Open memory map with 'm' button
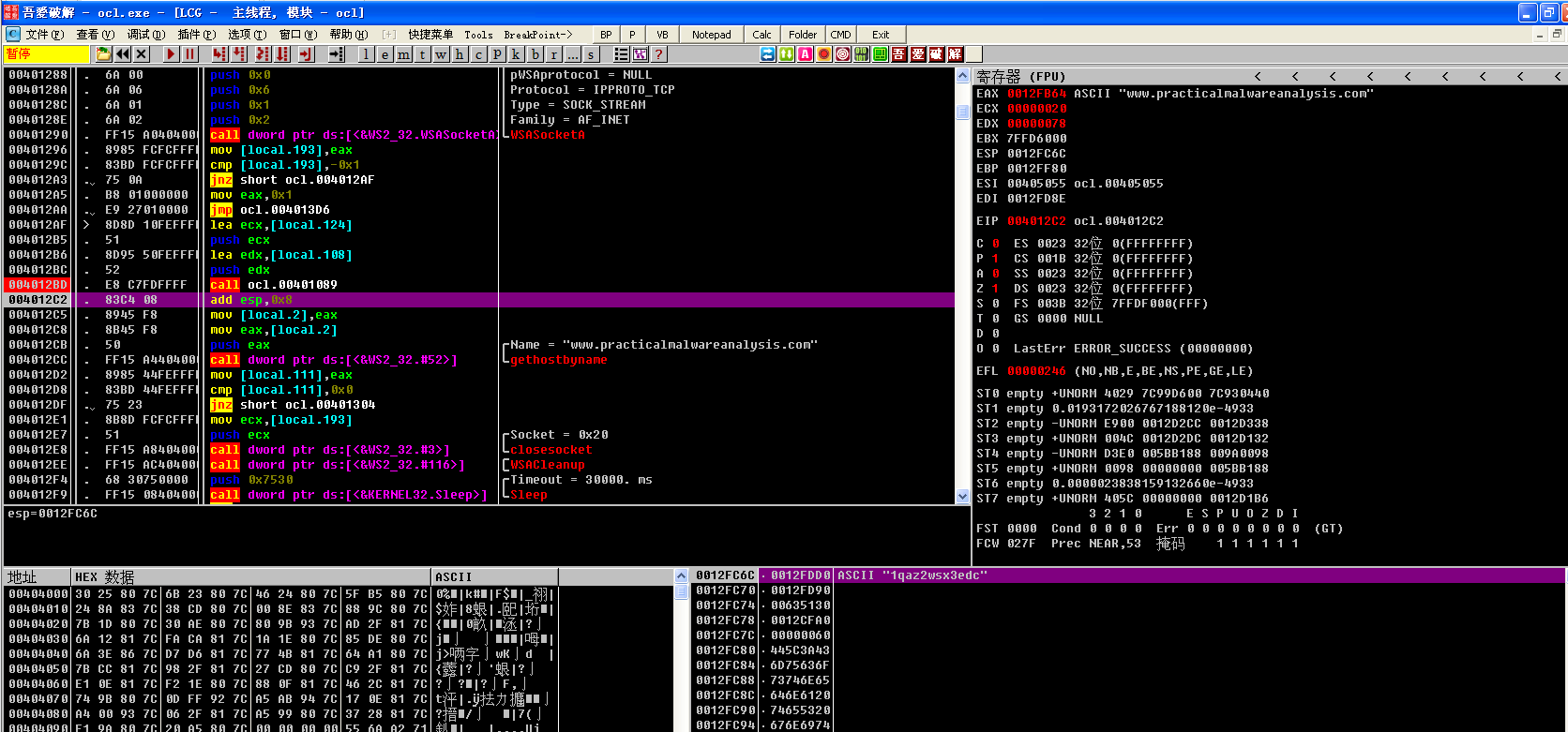The image size is (1568, 732). tap(403, 54)
